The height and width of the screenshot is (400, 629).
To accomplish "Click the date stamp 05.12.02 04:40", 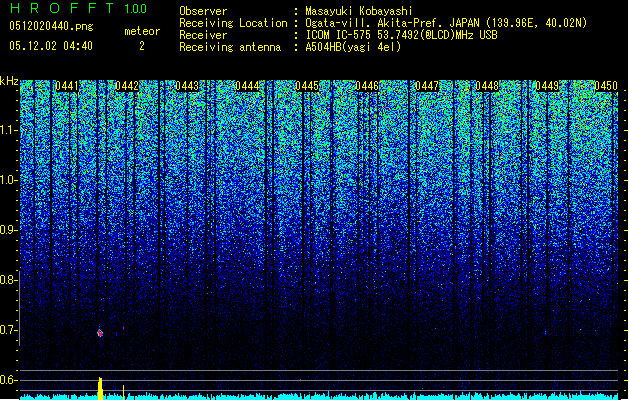I will (x=51, y=46).
